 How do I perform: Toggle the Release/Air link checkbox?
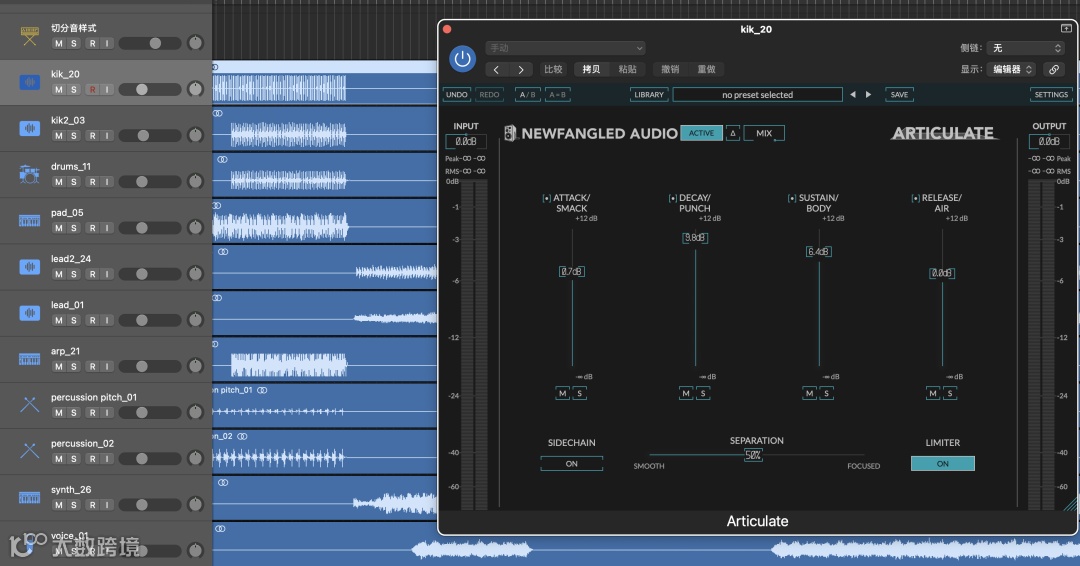click(915, 198)
